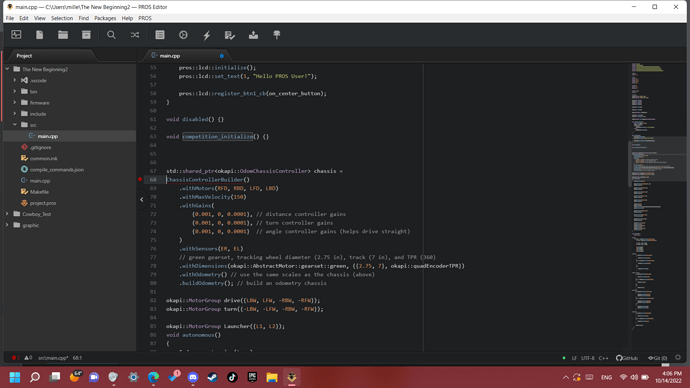Click the red error count in status bar

pos(15,358)
